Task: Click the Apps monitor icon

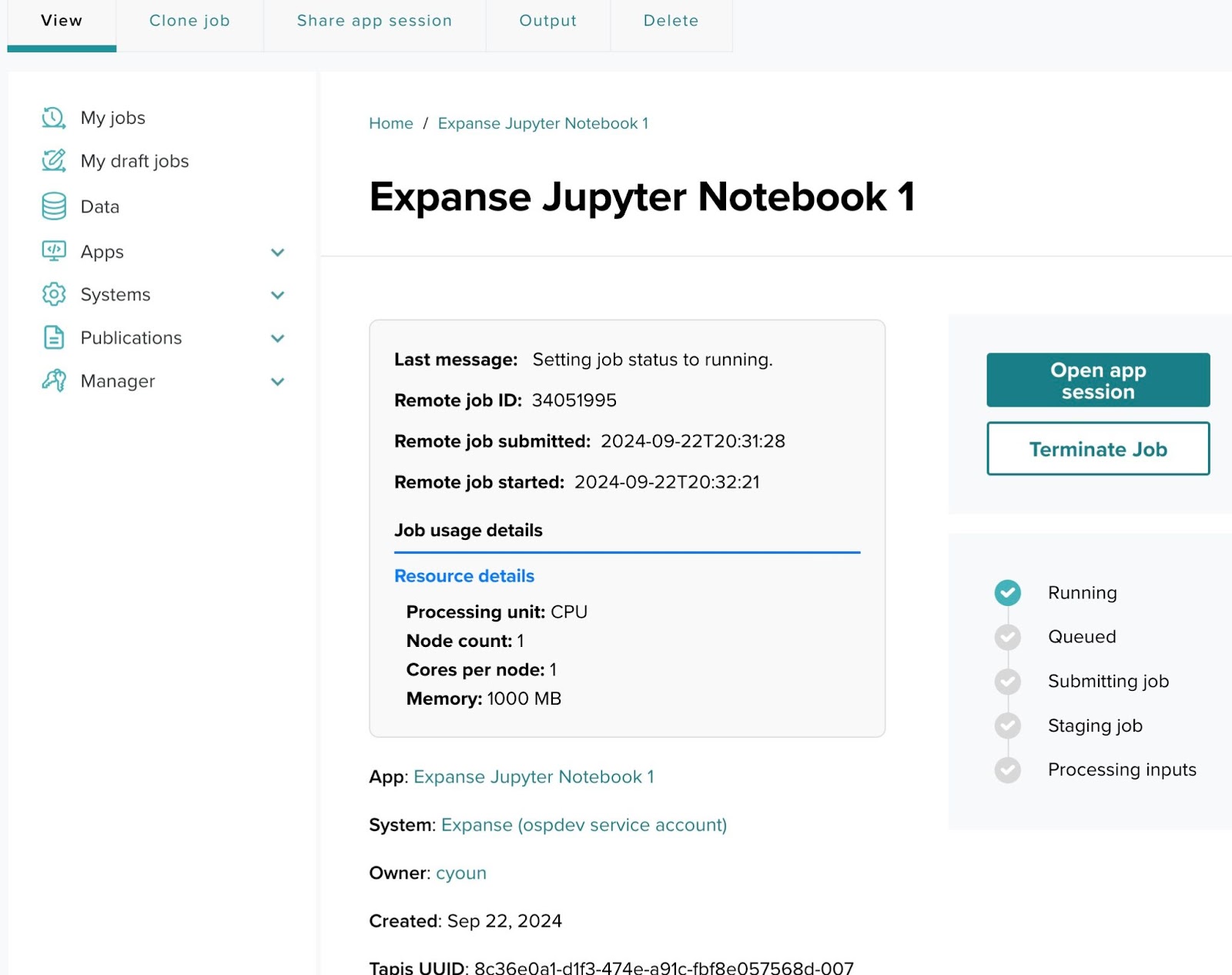Action: coord(53,251)
